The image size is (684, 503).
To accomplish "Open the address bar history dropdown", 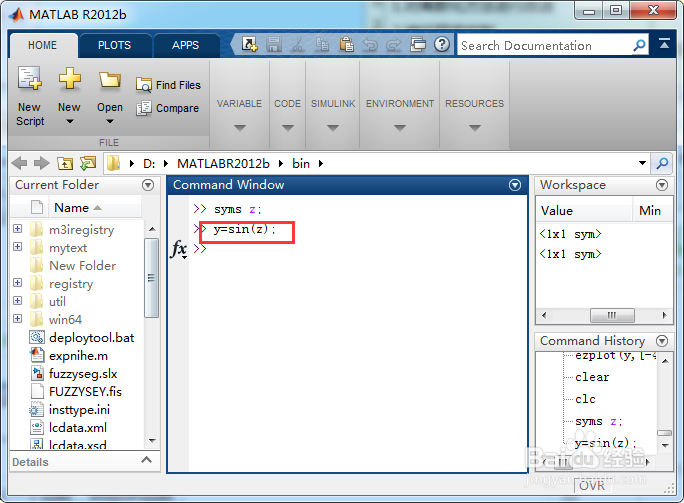I will pyautogui.click(x=642, y=163).
